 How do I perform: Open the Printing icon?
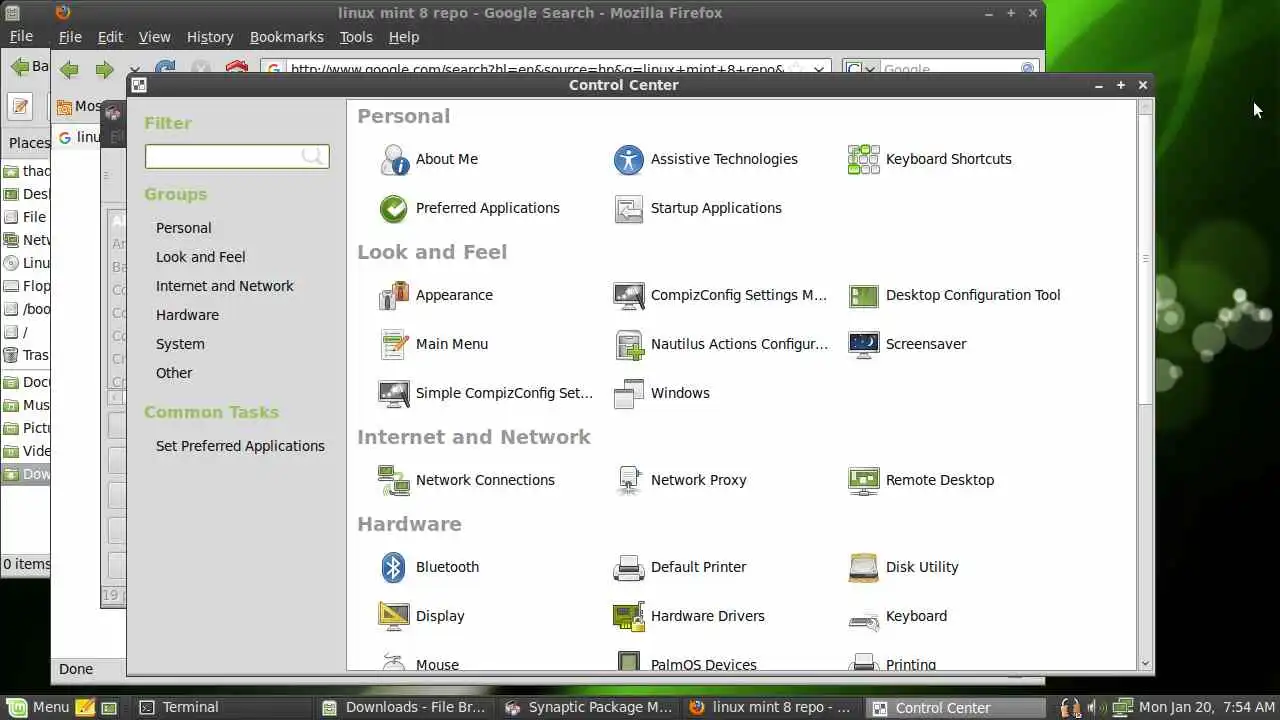point(864,660)
